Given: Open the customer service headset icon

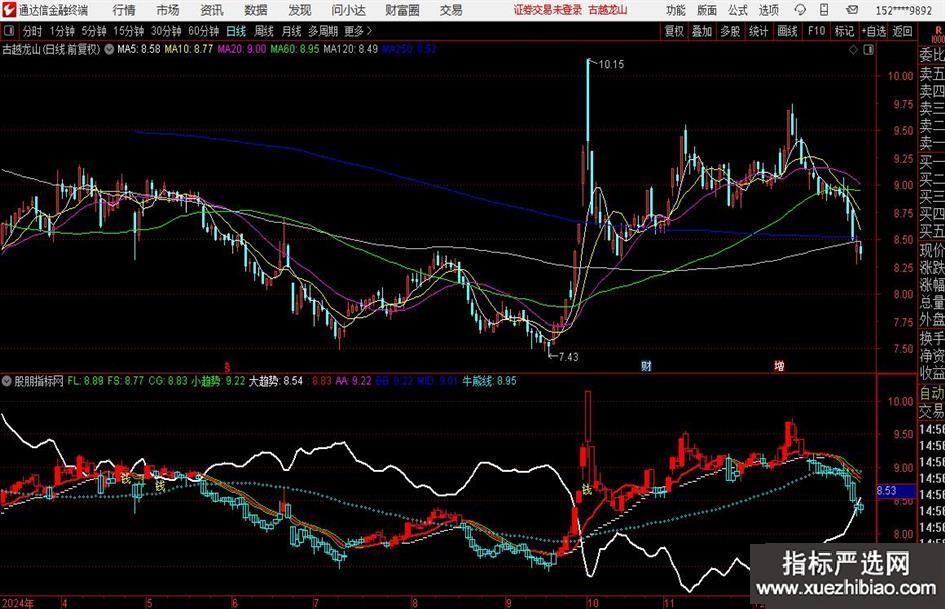Looking at the screenshot, I should pyautogui.click(x=800, y=10).
